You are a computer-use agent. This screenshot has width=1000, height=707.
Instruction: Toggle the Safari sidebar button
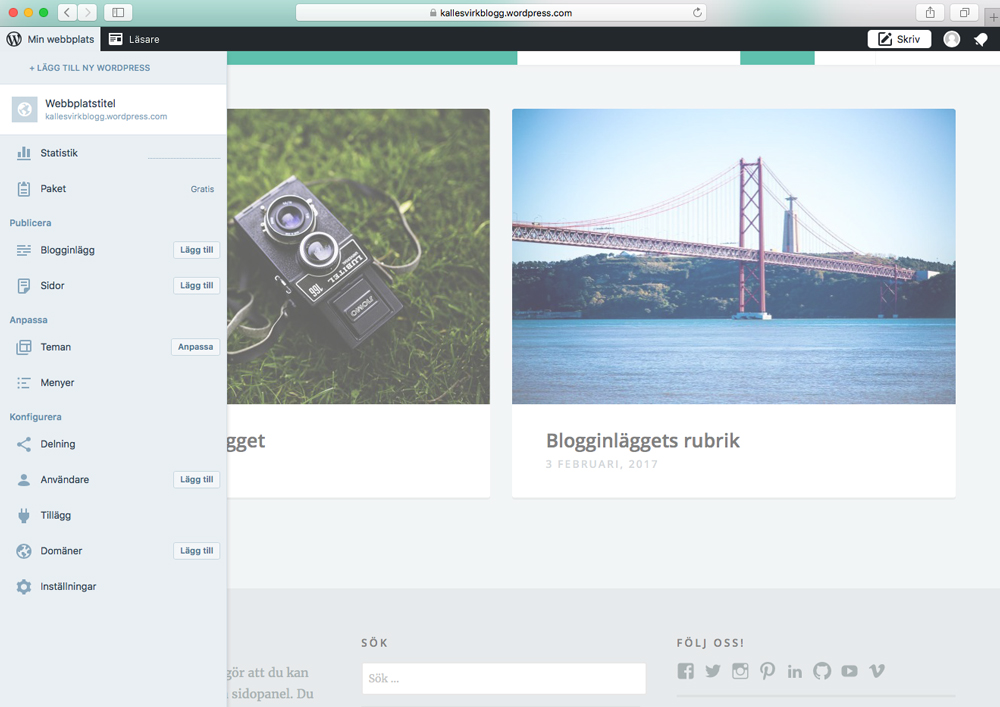click(118, 13)
